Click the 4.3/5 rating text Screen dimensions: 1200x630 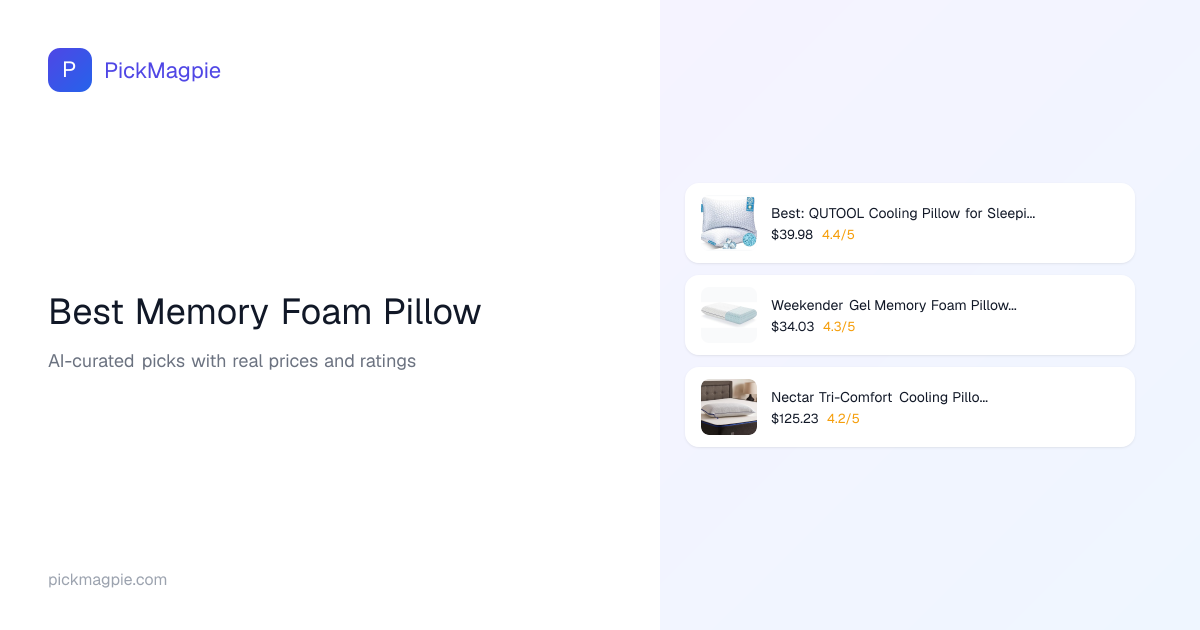tap(839, 327)
